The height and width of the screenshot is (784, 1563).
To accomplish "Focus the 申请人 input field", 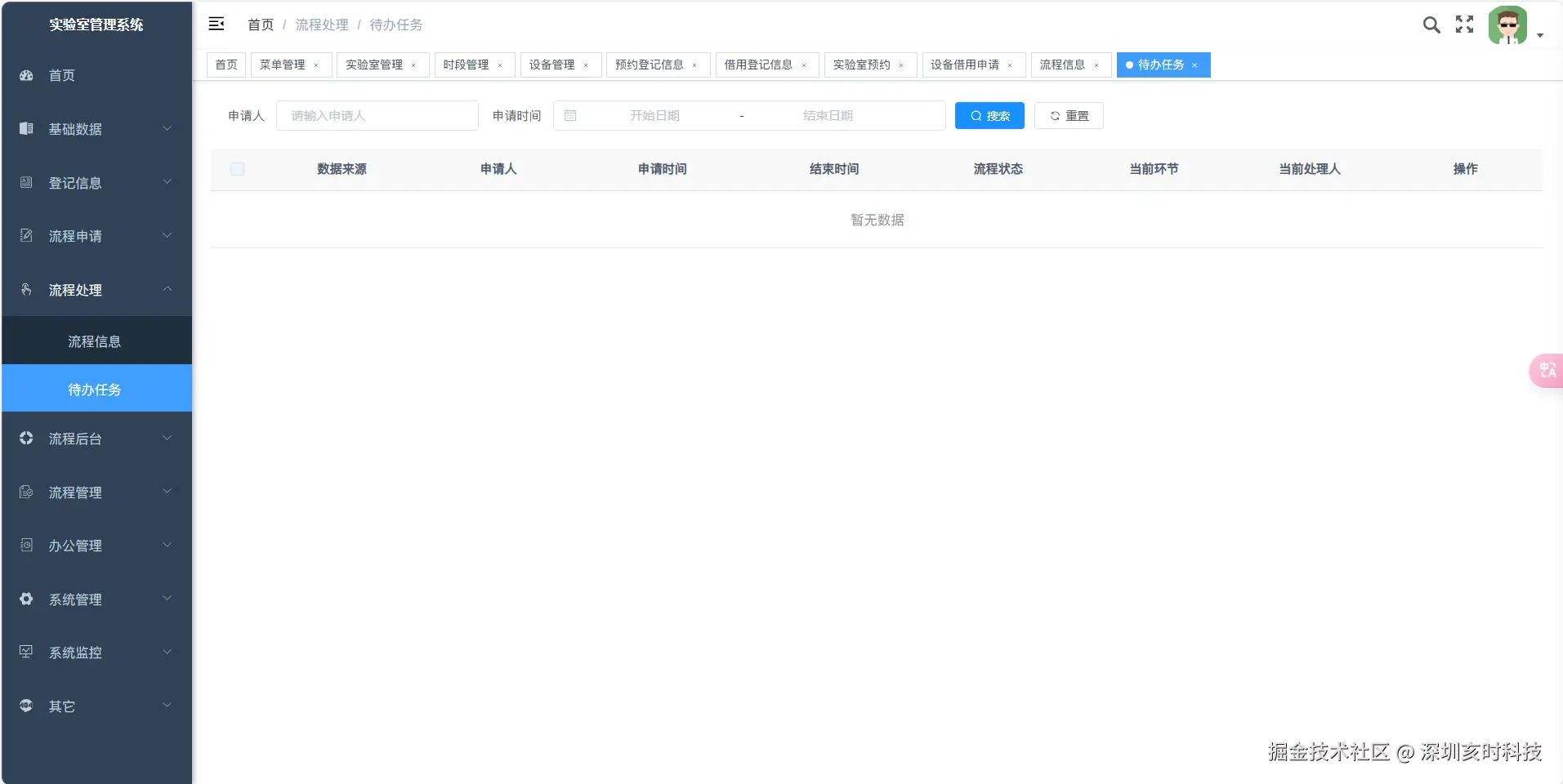I will pyautogui.click(x=377, y=116).
